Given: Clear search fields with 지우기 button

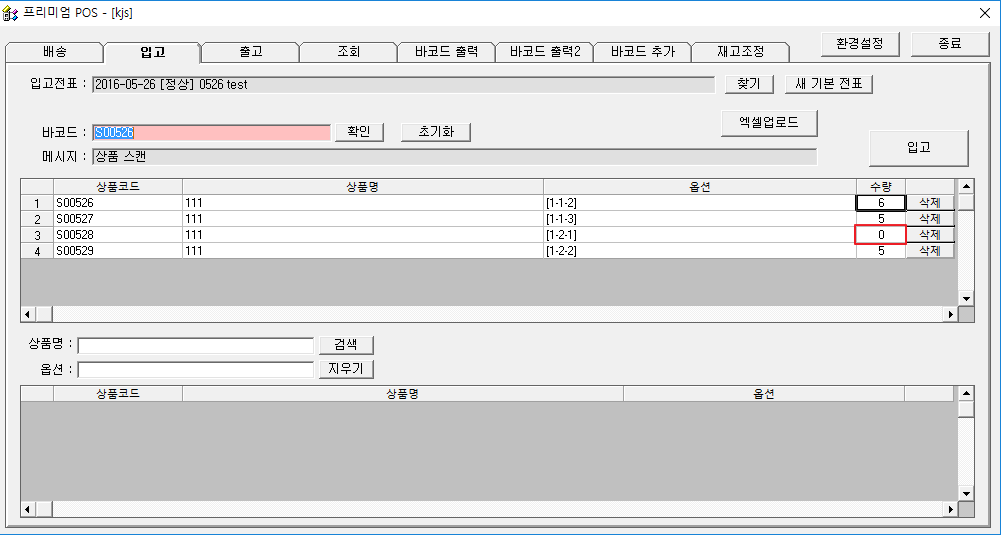Looking at the screenshot, I should point(346,369).
